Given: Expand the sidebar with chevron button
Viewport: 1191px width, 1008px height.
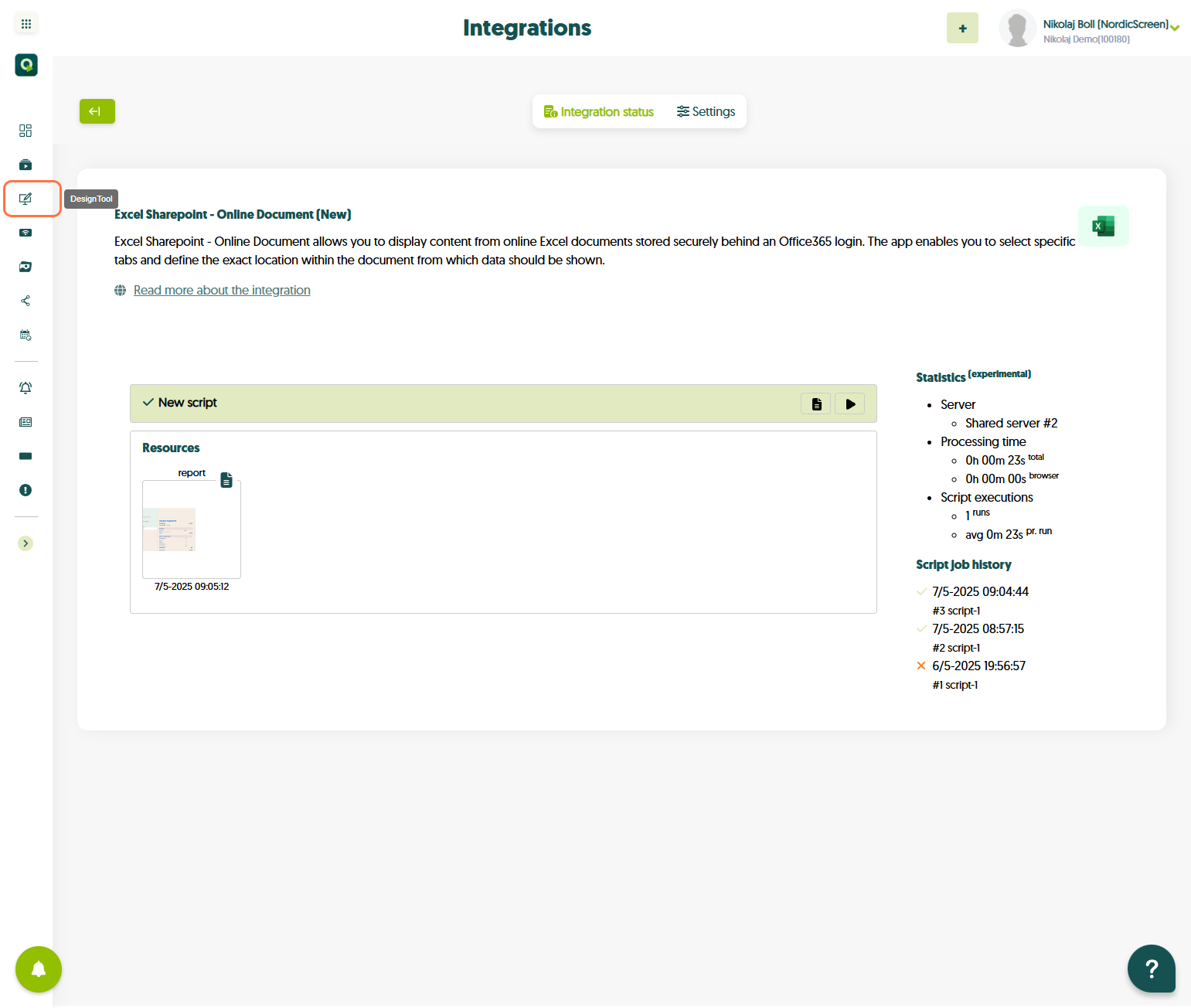Looking at the screenshot, I should (x=26, y=543).
